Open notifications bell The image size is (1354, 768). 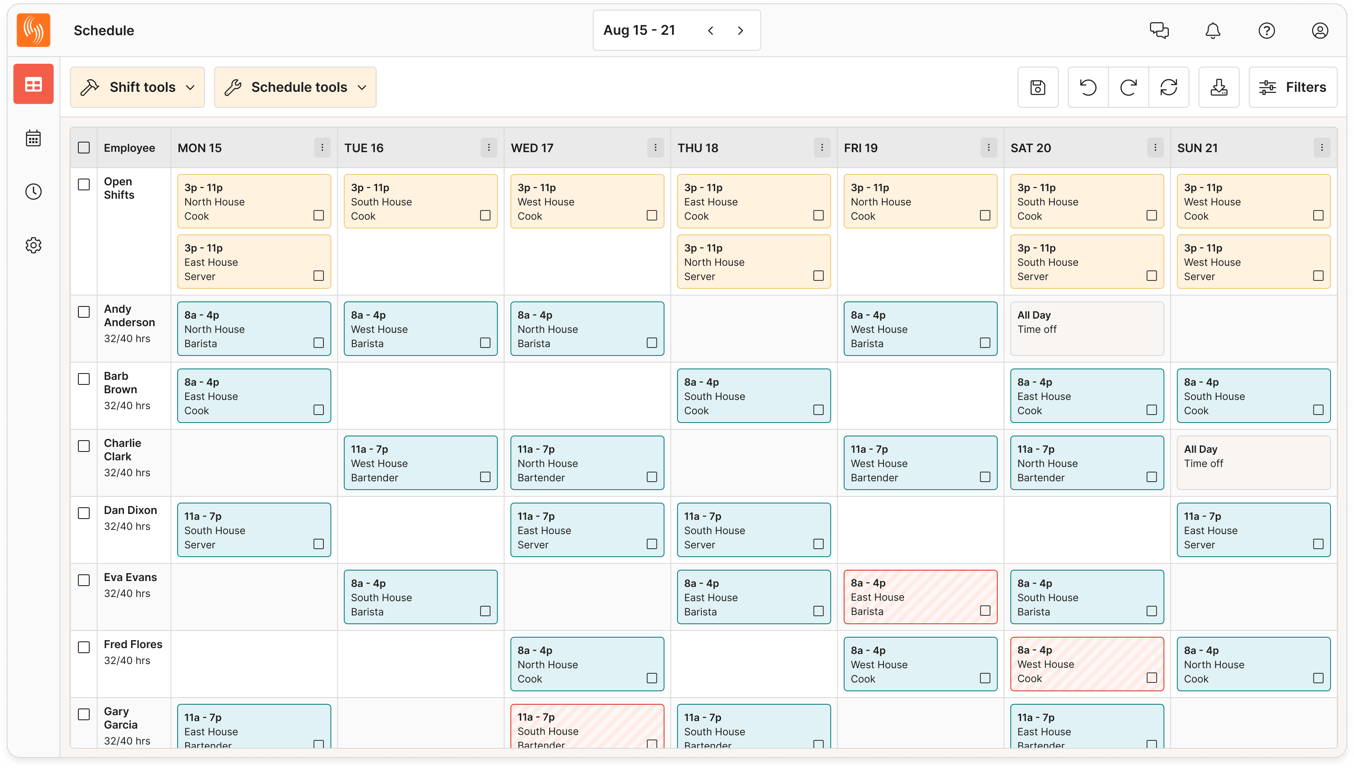[x=1213, y=31]
